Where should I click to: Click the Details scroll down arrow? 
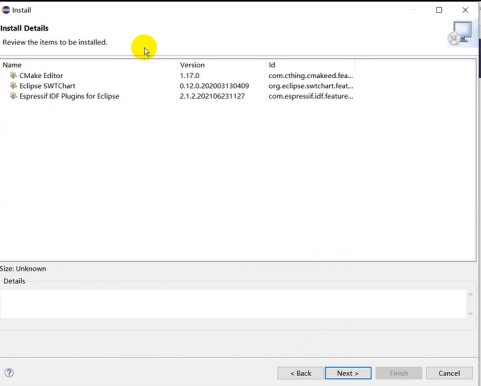[x=470, y=313]
